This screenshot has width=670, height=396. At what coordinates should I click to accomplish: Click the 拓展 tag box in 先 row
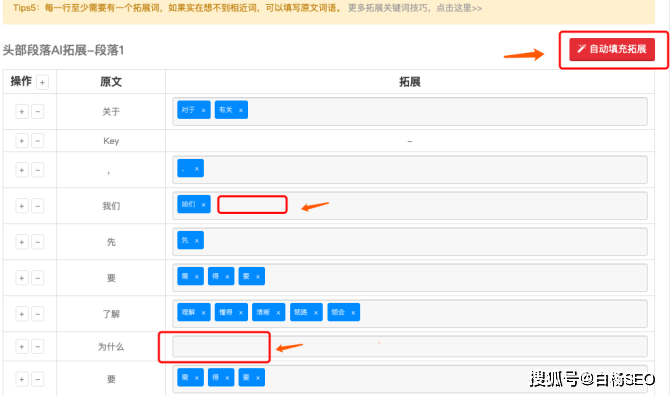(410, 242)
